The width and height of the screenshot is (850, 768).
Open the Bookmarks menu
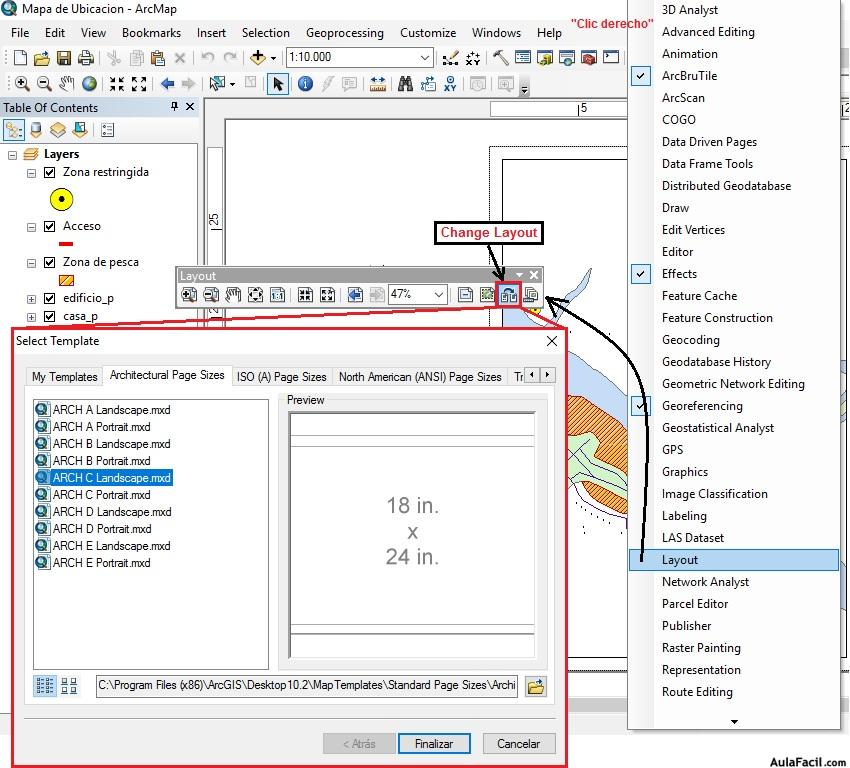click(151, 33)
